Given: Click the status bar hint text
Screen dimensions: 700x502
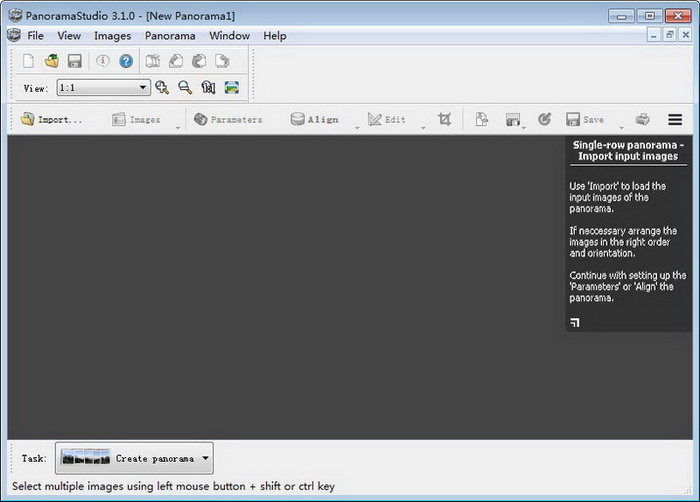Looking at the screenshot, I should (173, 486).
